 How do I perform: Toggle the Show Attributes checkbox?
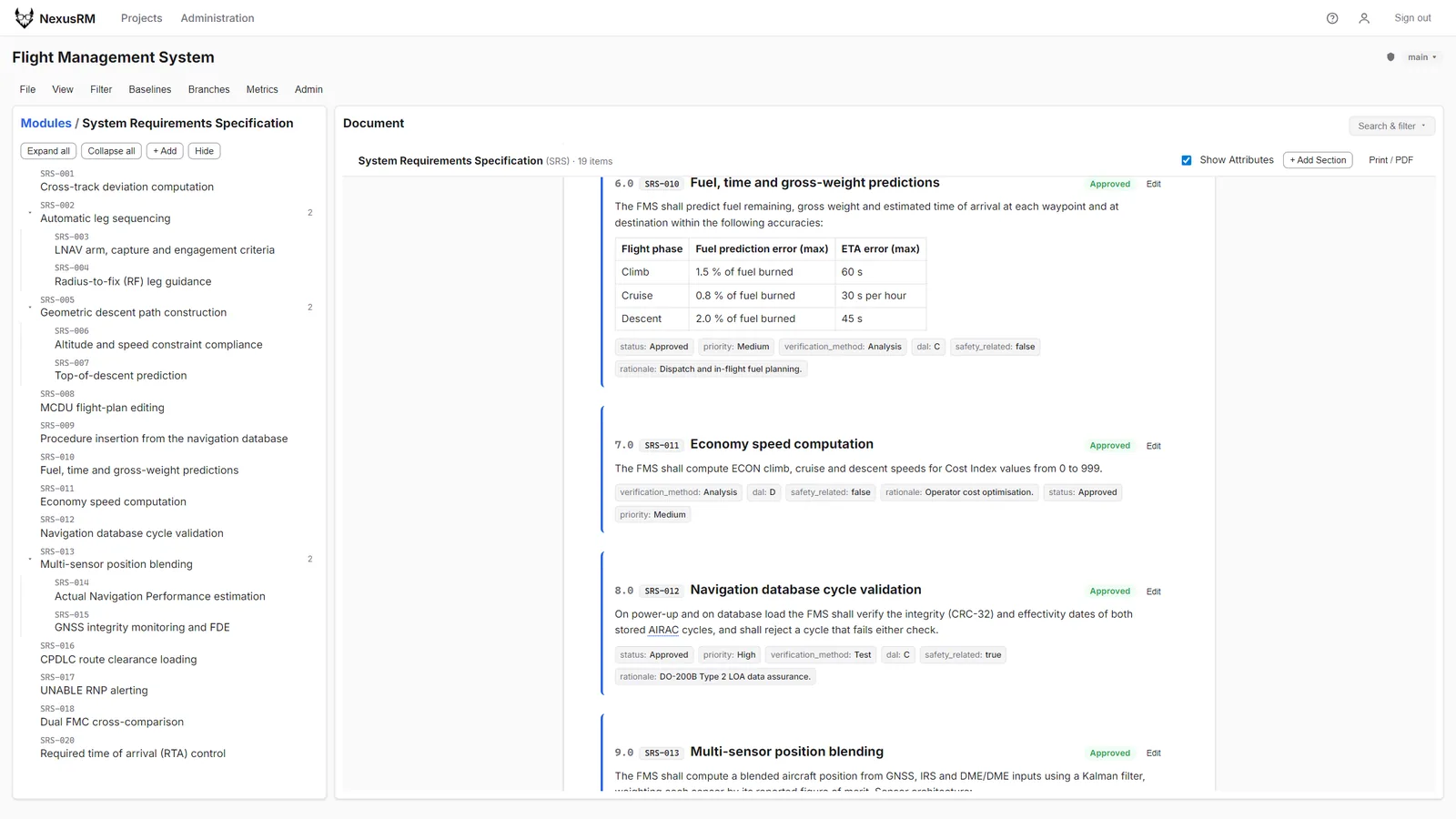[x=1187, y=160]
